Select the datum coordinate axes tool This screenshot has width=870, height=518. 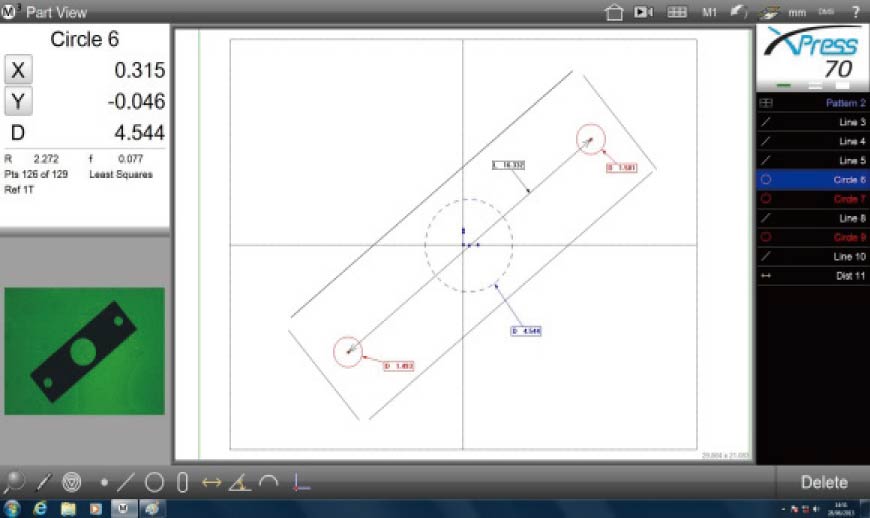click(x=300, y=482)
